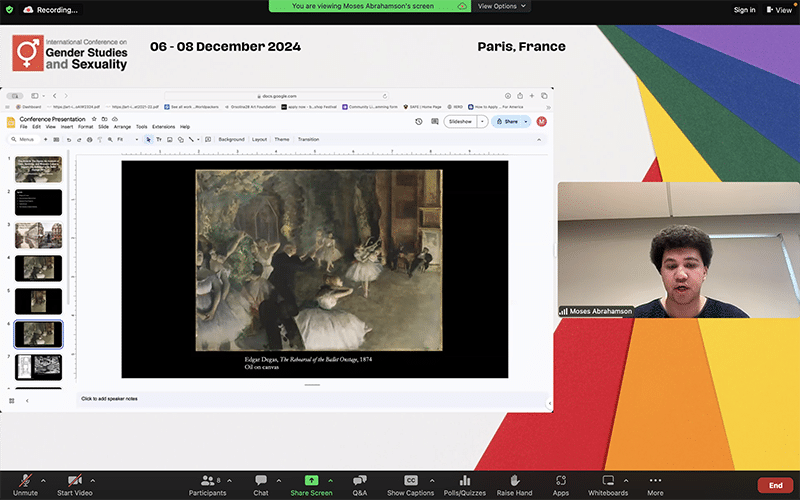Star the Conference Presentation document
The width and height of the screenshot is (800, 500).
tap(94, 119)
